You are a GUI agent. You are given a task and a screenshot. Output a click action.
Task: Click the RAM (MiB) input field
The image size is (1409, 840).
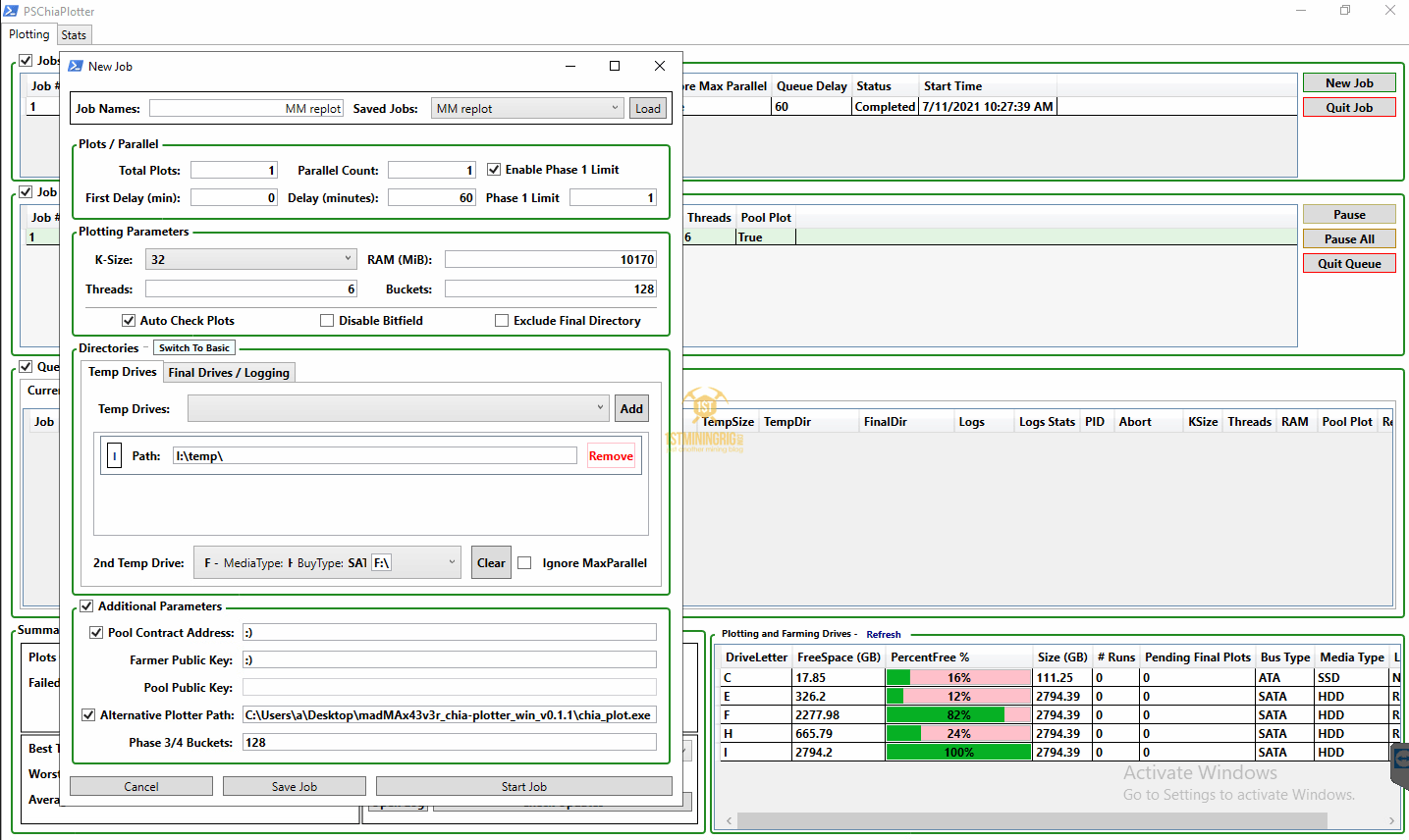click(551, 260)
